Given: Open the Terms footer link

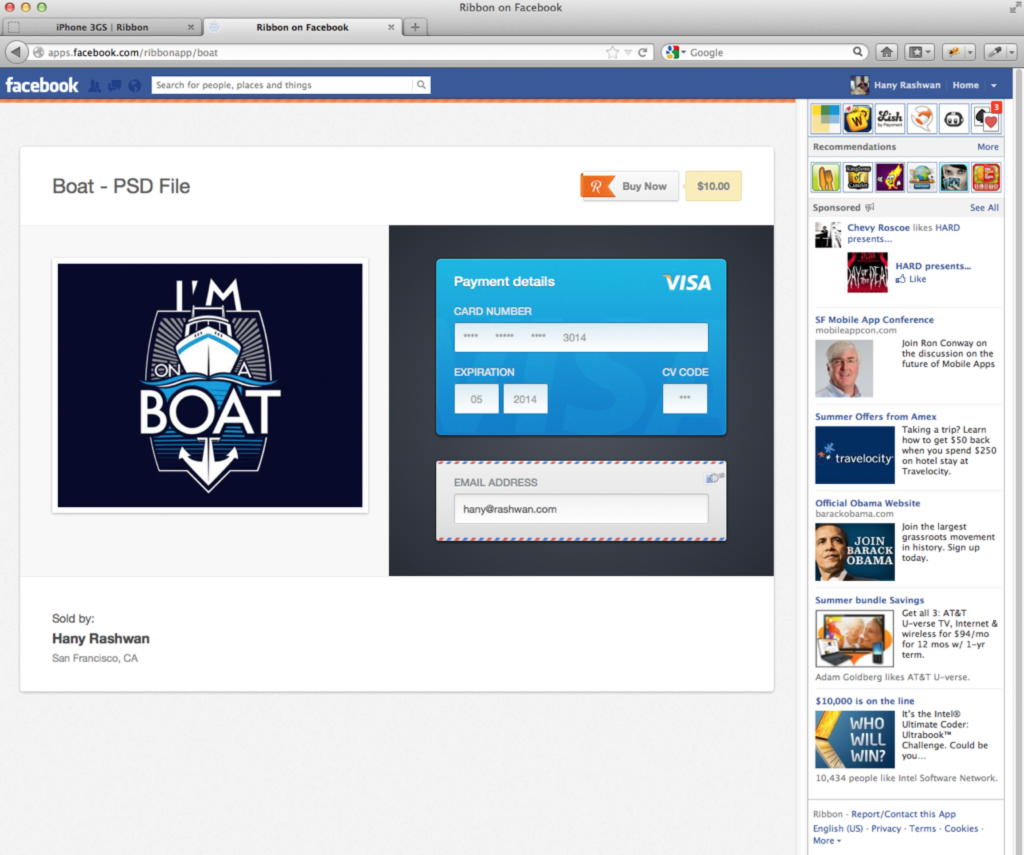Looking at the screenshot, I should pyautogui.click(x=922, y=828).
